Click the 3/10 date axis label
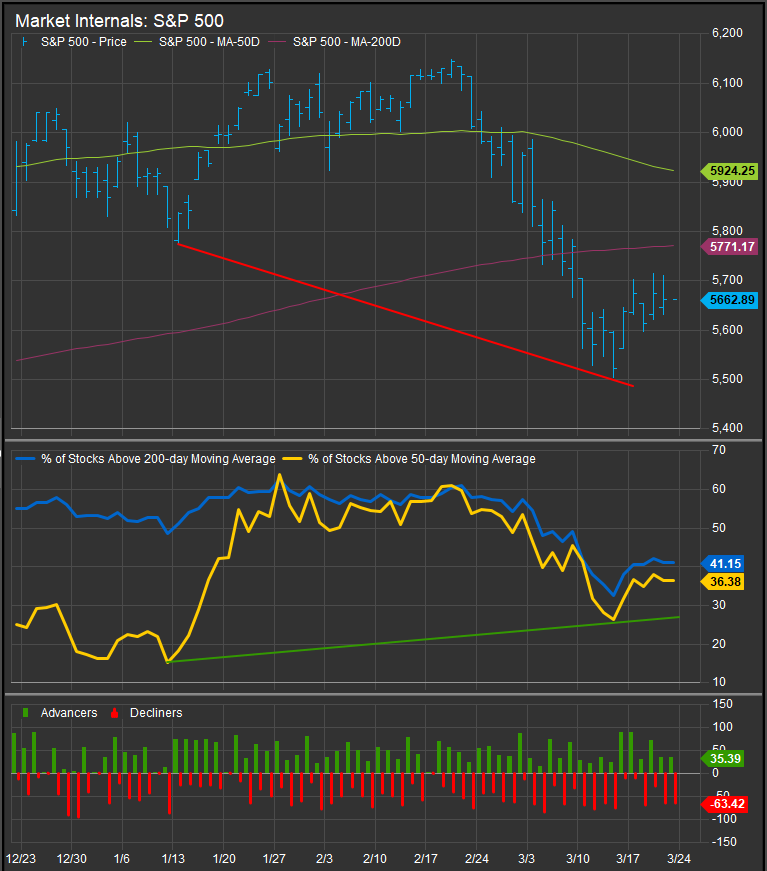Screen dimensions: 767x871 (578, 859)
